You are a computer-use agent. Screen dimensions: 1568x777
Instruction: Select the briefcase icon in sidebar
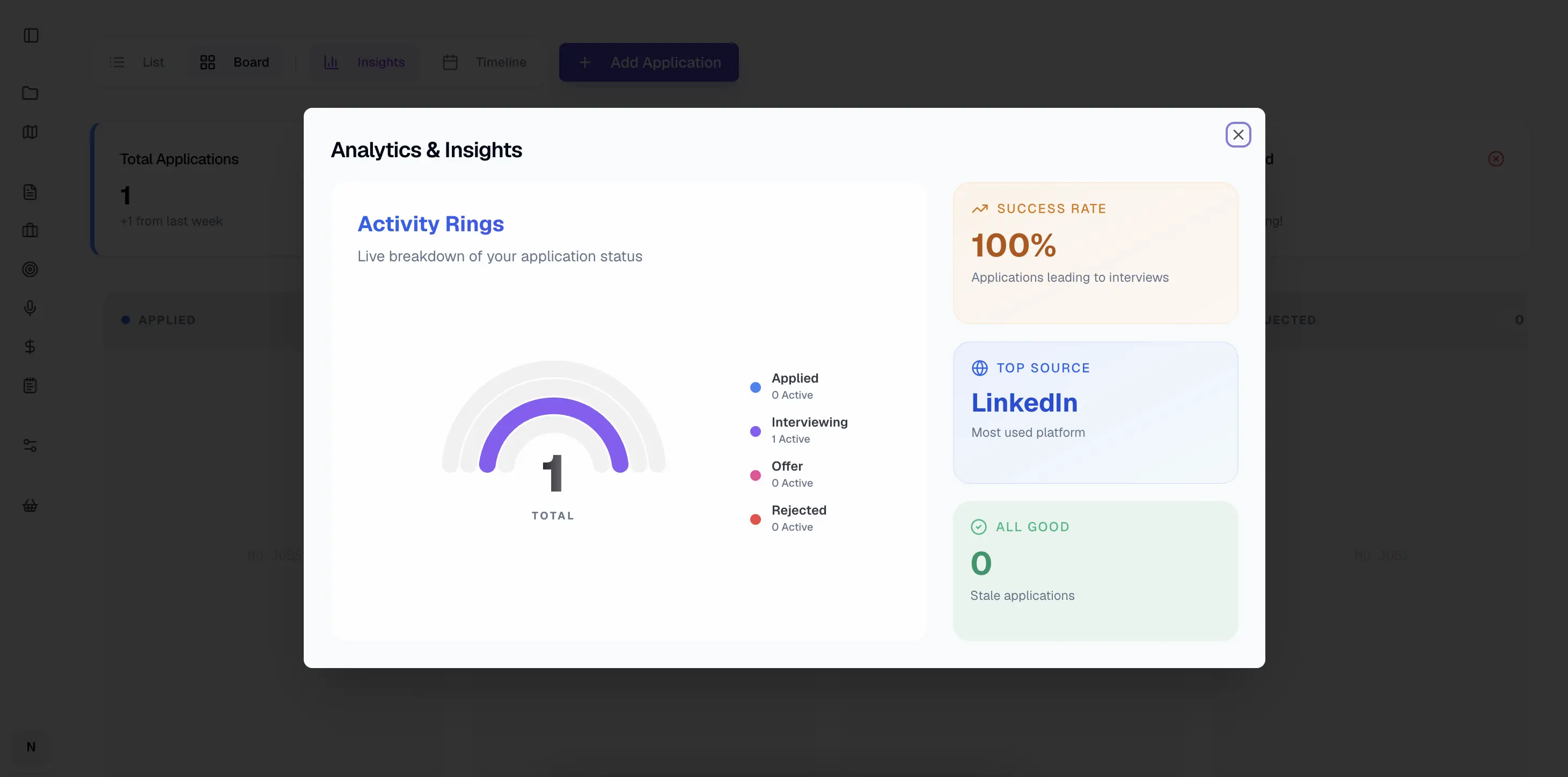[30, 231]
